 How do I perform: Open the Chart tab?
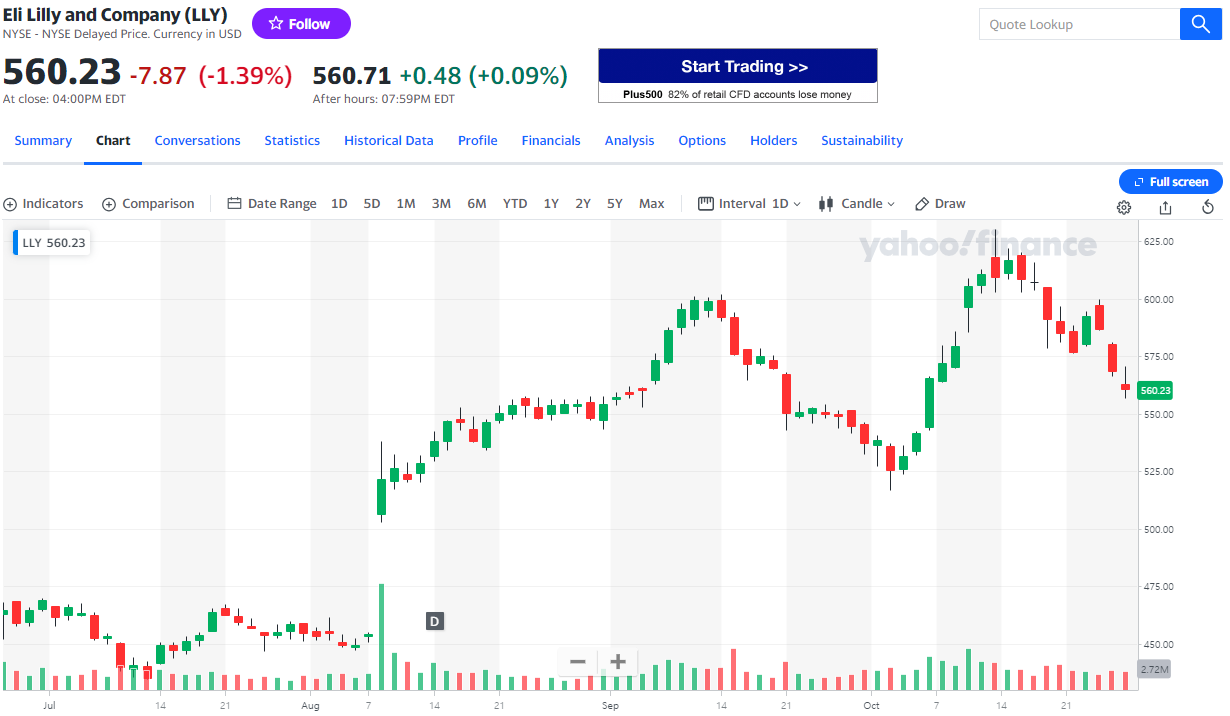pyautogui.click(x=113, y=141)
